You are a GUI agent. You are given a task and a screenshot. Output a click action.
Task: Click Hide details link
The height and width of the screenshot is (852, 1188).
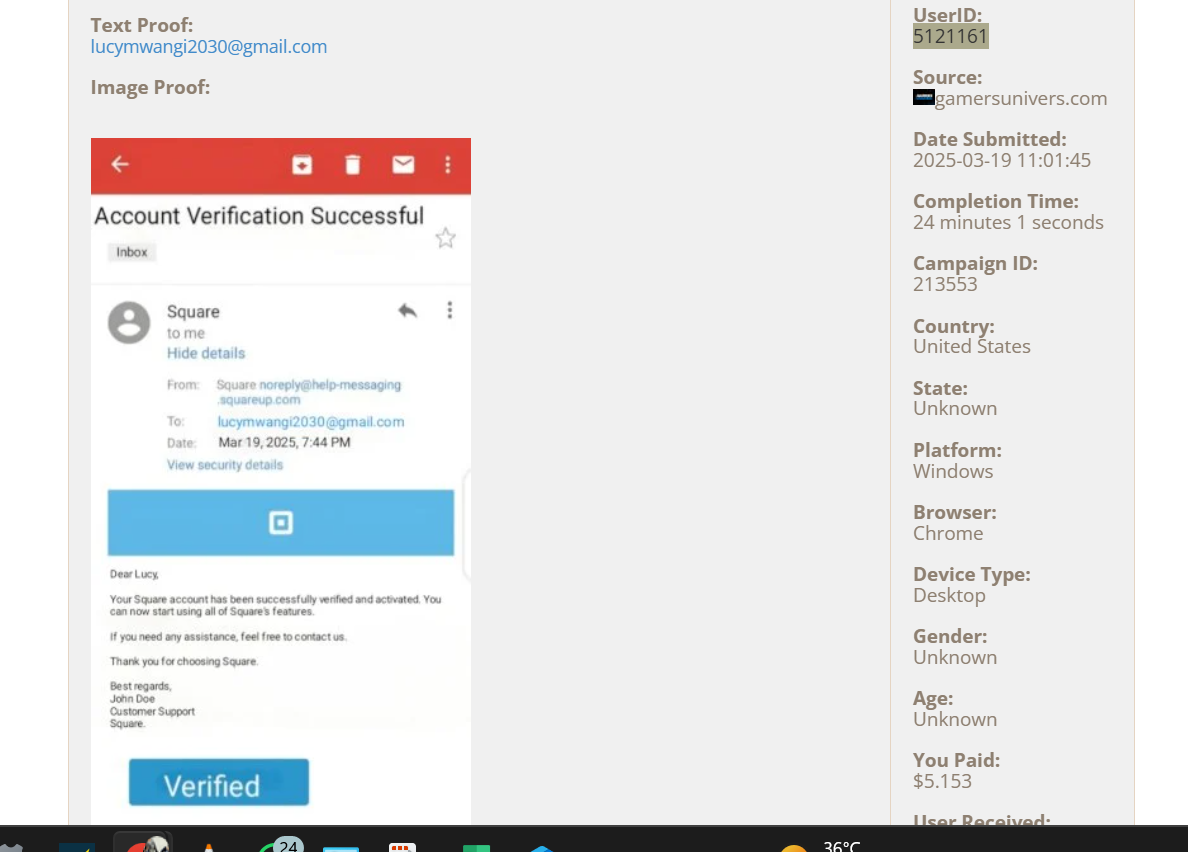point(206,354)
